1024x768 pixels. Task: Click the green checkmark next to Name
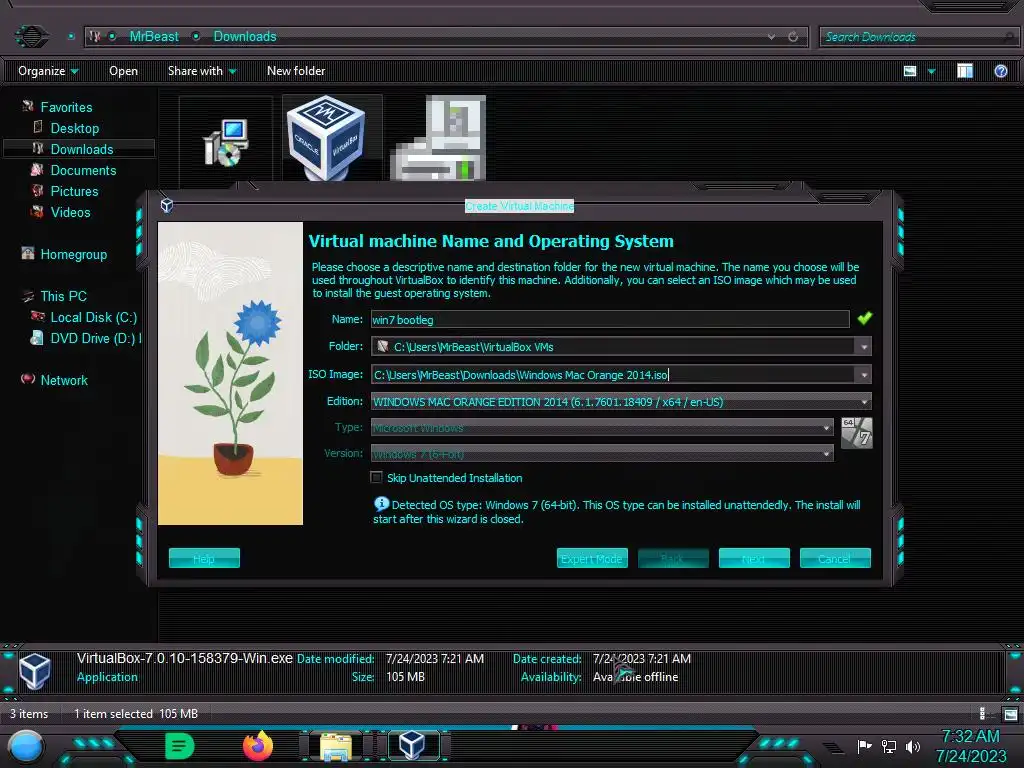point(865,318)
